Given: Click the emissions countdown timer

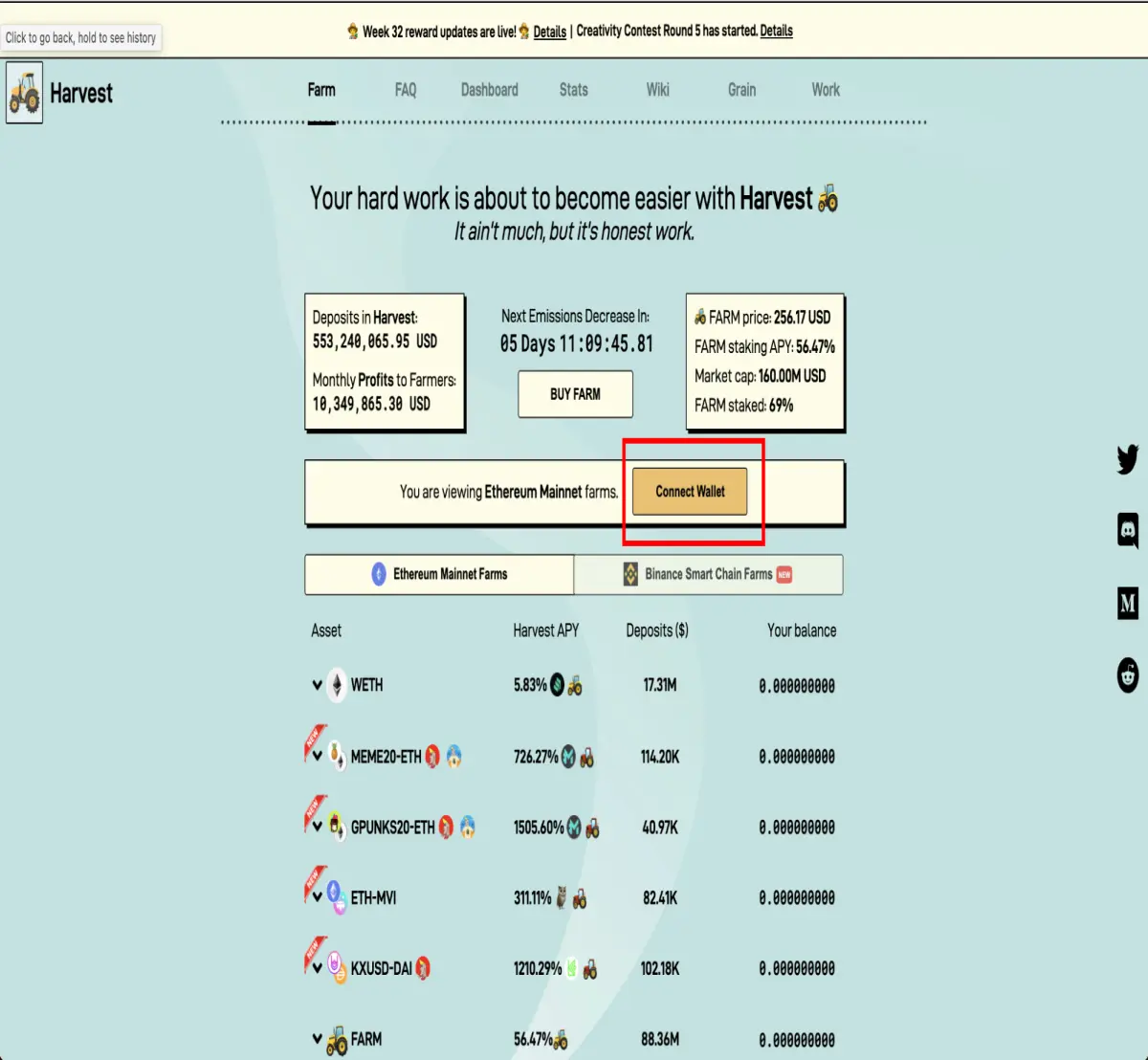Looking at the screenshot, I should [577, 344].
